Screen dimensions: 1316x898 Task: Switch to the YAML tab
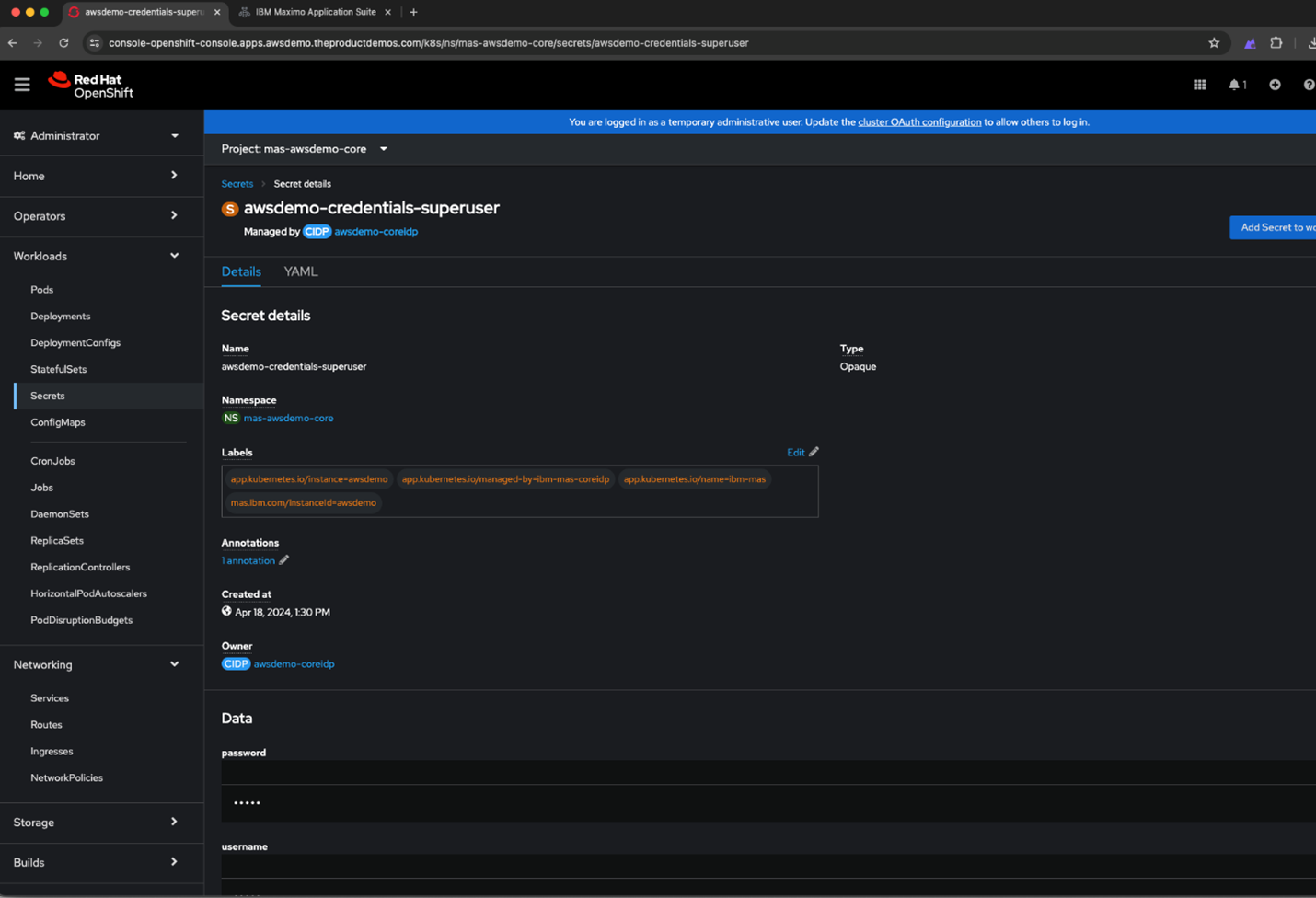tap(301, 271)
